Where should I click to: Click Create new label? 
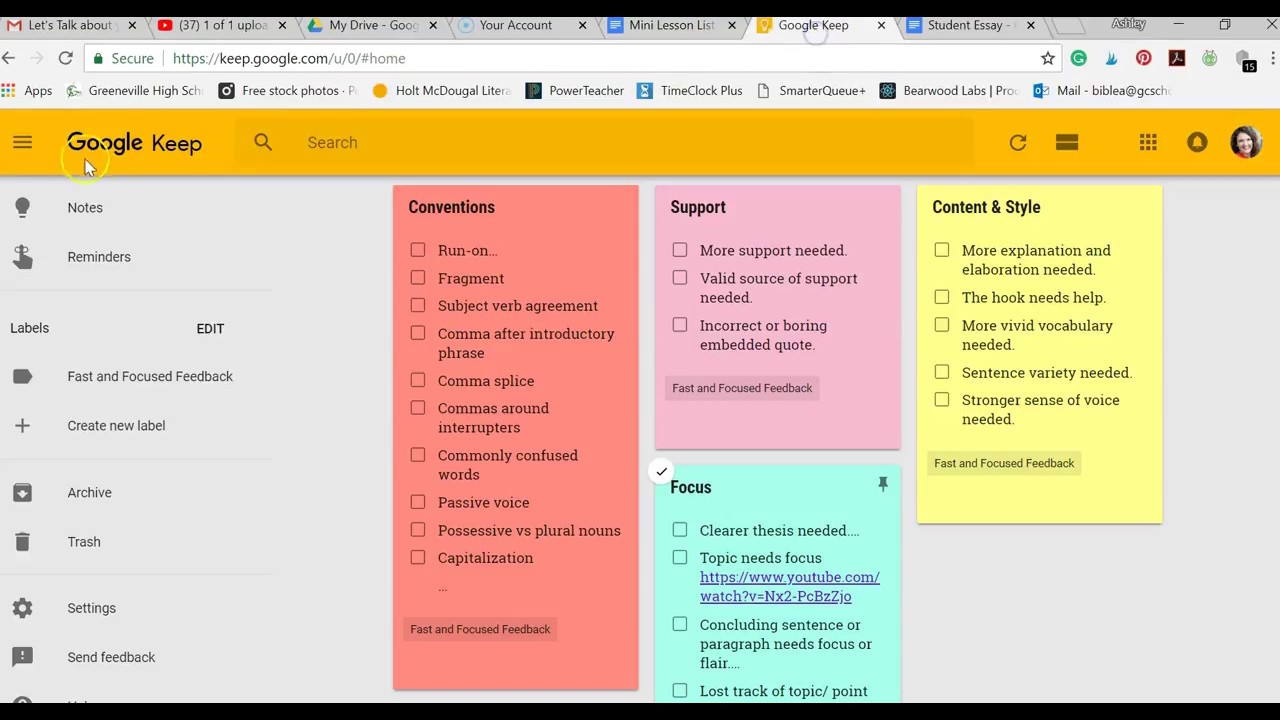tap(116, 425)
